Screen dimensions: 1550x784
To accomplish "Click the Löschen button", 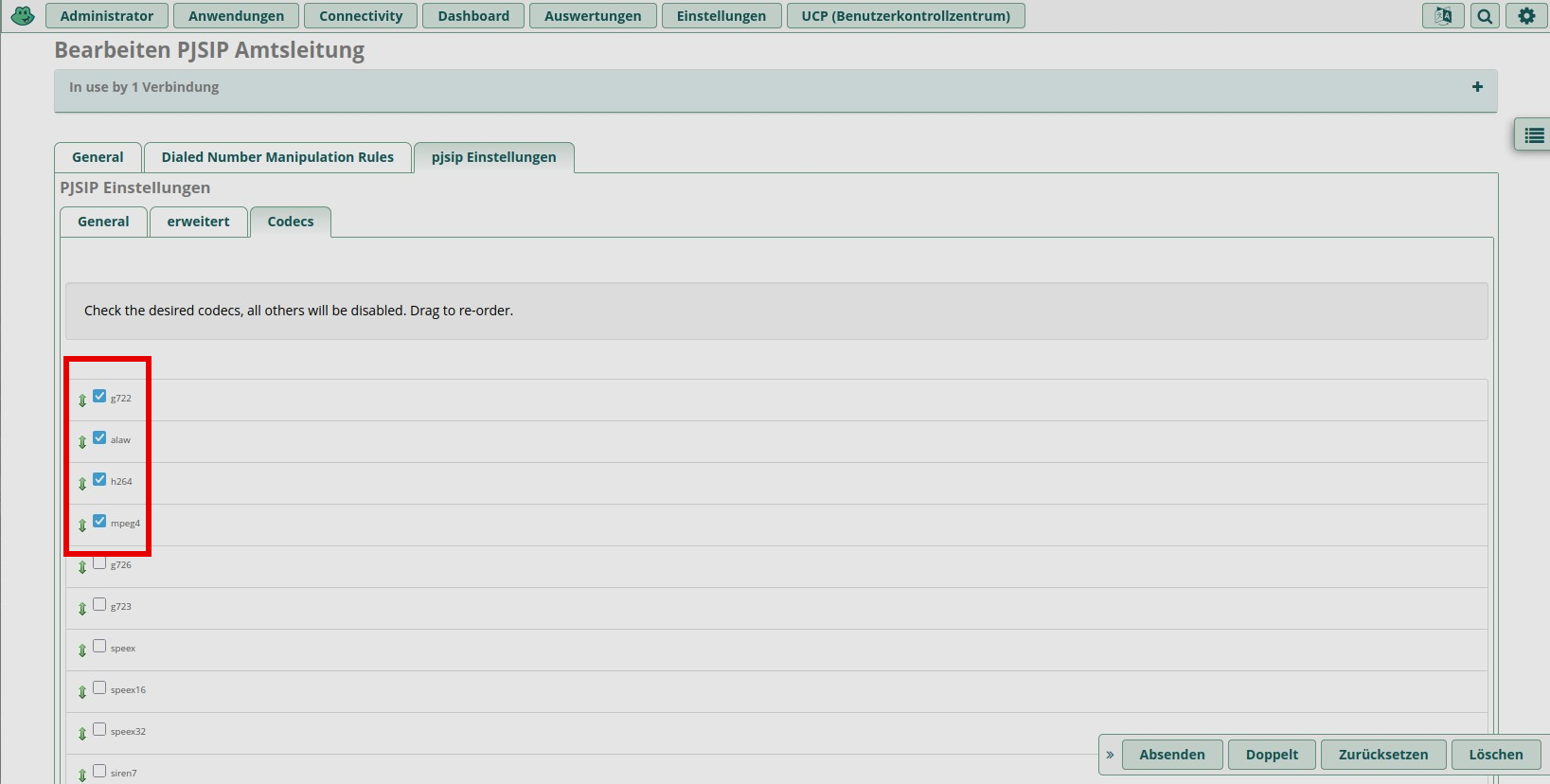I will (x=1495, y=755).
